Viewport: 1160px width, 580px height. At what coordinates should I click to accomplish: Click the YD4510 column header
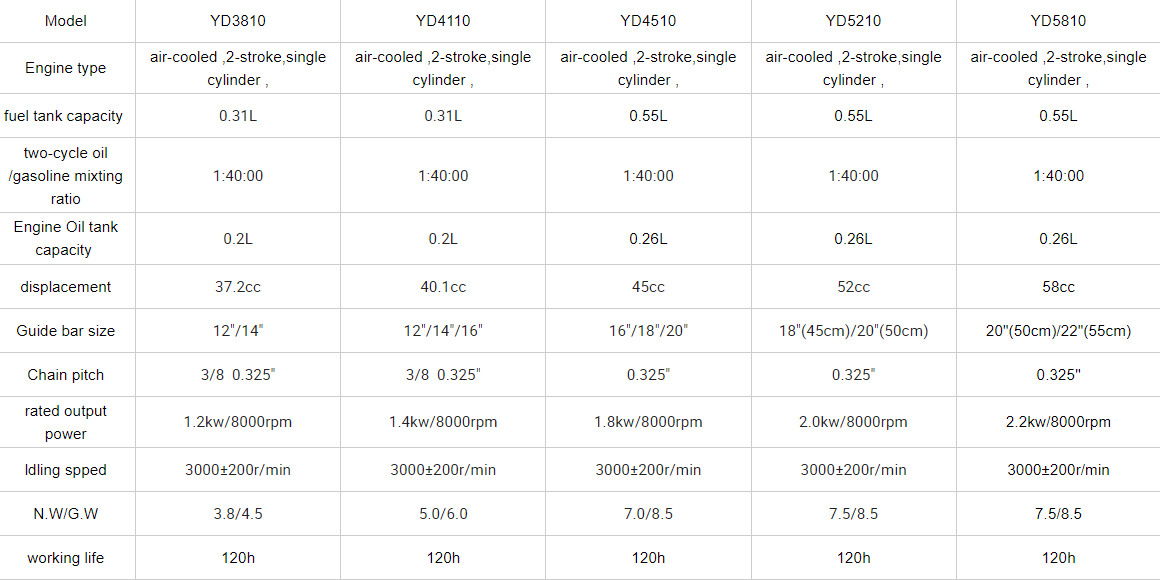(648, 21)
